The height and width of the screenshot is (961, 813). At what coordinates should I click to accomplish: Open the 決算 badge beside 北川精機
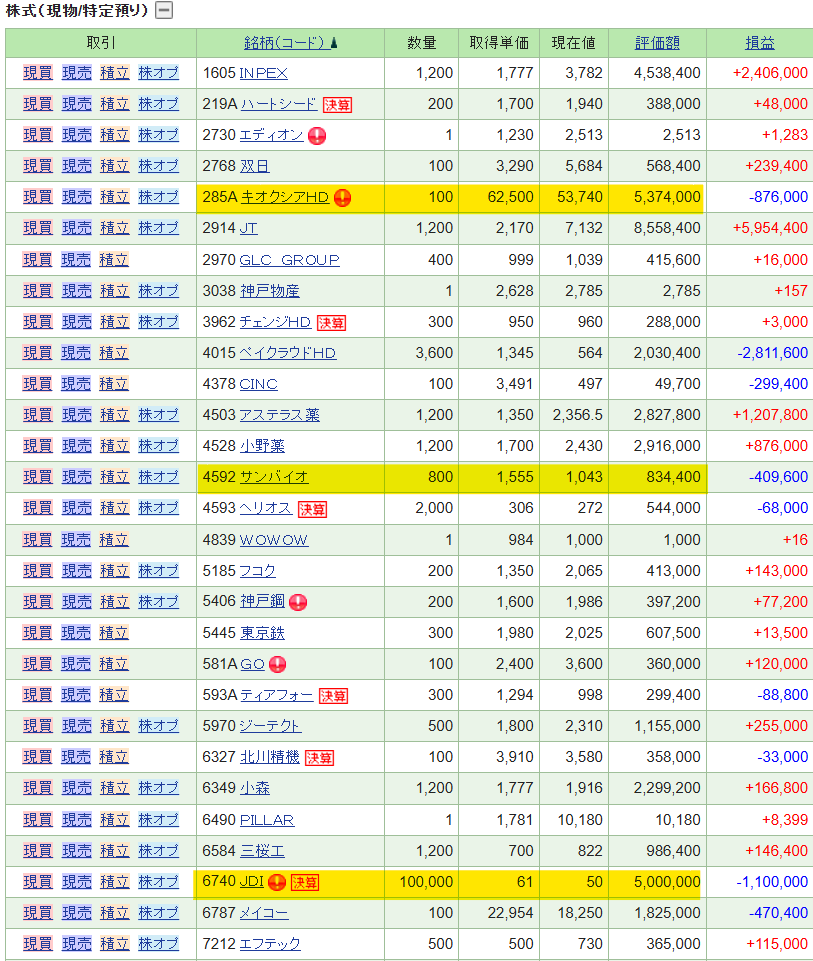[319, 758]
